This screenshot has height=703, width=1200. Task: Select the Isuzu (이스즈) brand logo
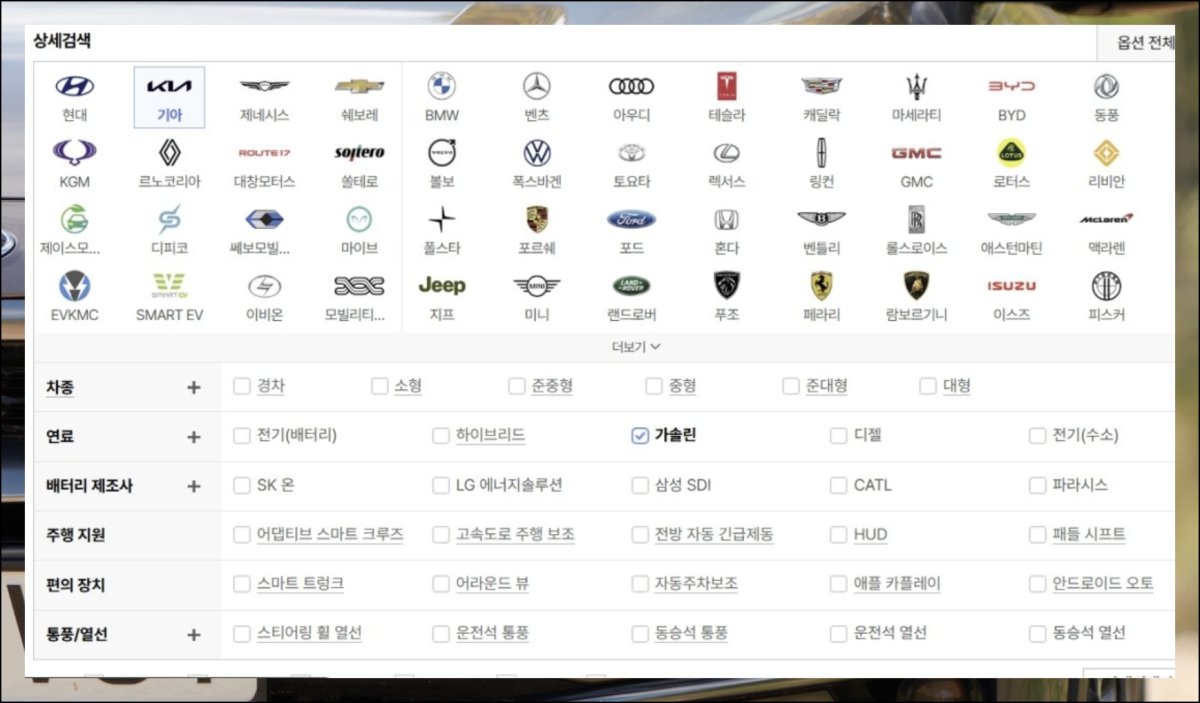click(1011, 286)
